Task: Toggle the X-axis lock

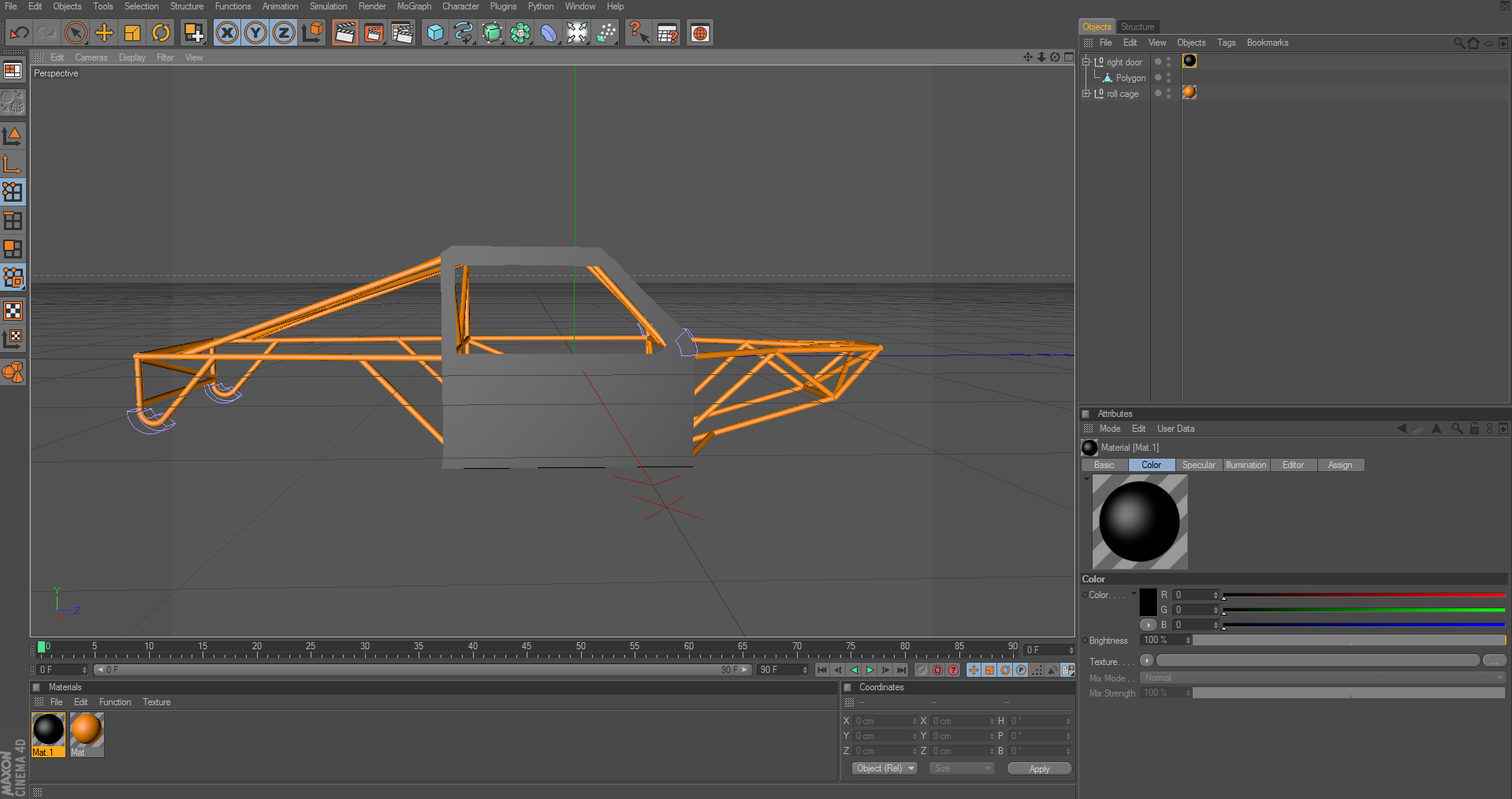Action: pos(227,33)
